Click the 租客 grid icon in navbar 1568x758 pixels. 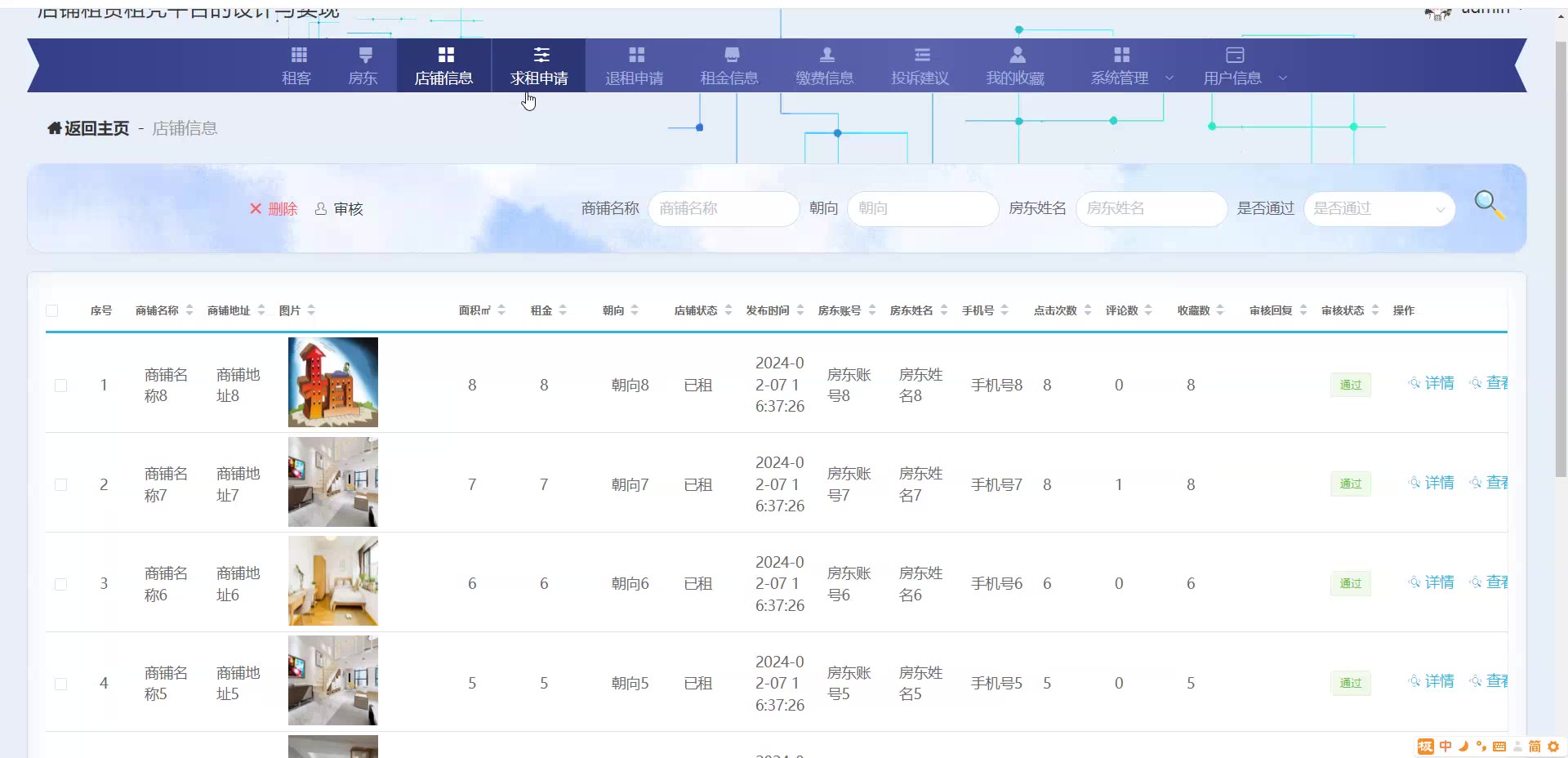pos(299,55)
